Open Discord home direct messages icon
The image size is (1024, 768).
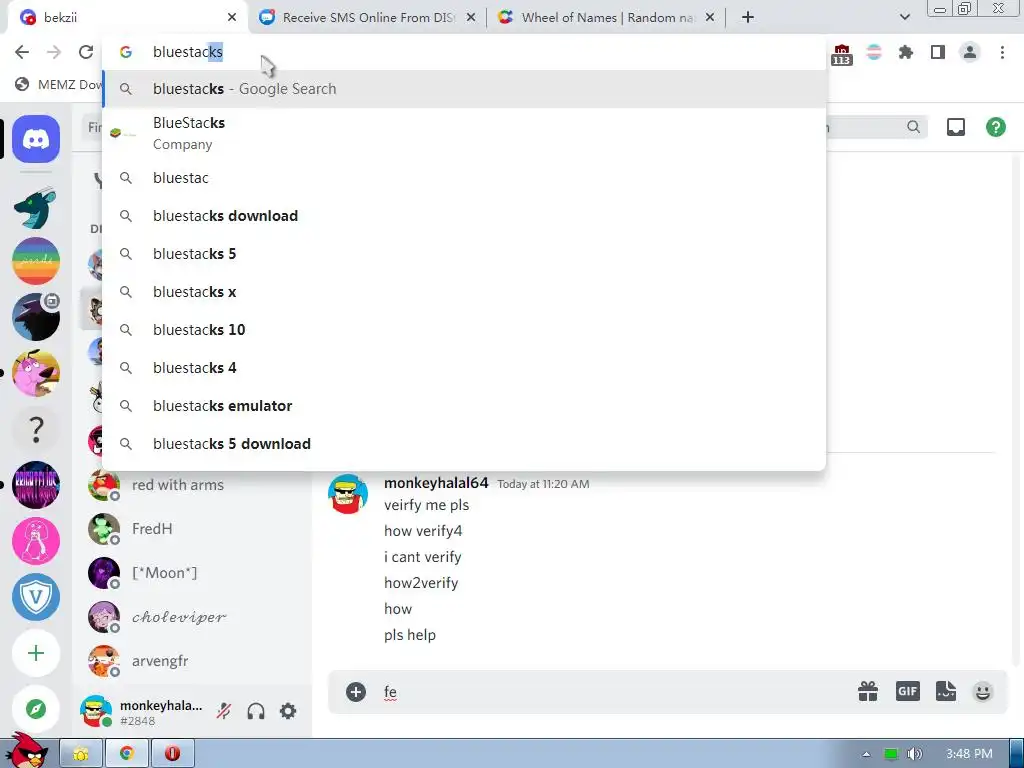[x=36, y=138]
